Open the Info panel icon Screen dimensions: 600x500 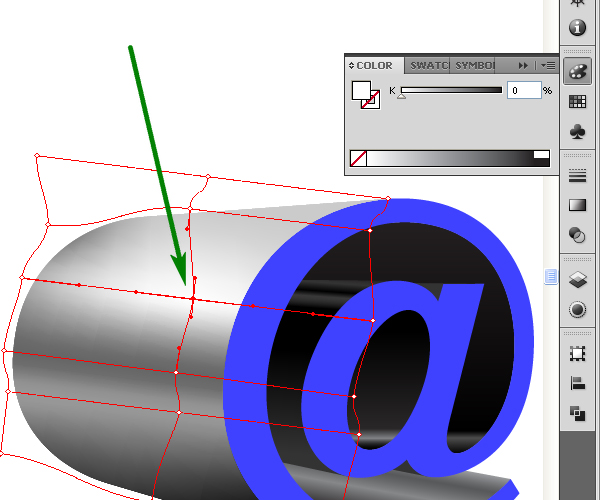577,28
